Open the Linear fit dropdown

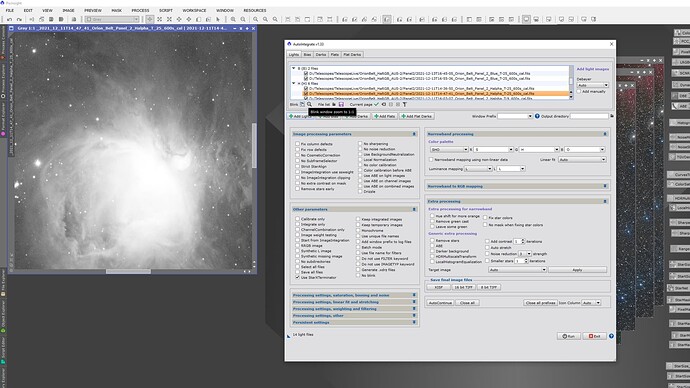click(x=582, y=160)
